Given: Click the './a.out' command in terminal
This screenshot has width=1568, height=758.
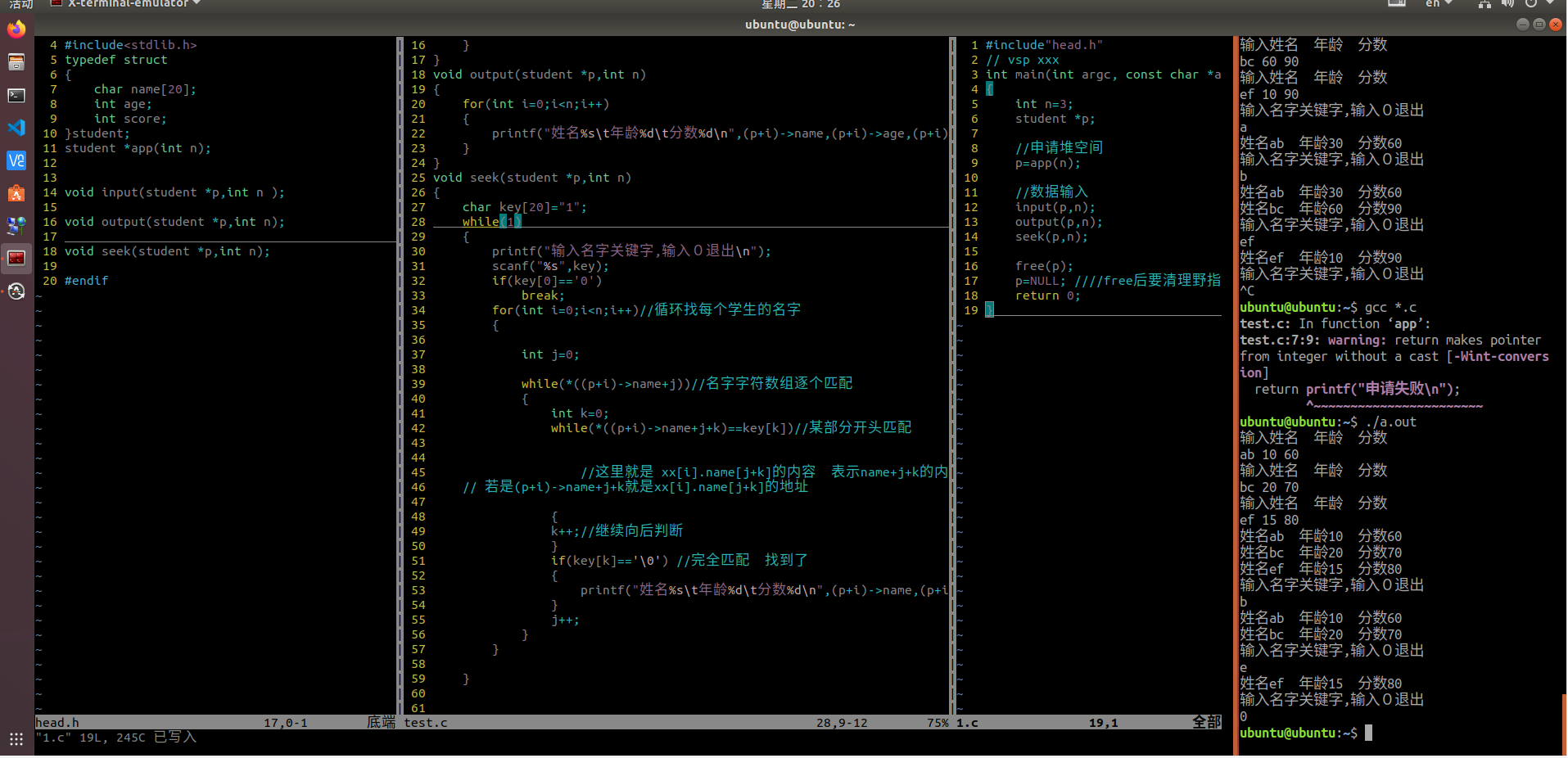Looking at the screenshot, I should (x=1390, y=422).
